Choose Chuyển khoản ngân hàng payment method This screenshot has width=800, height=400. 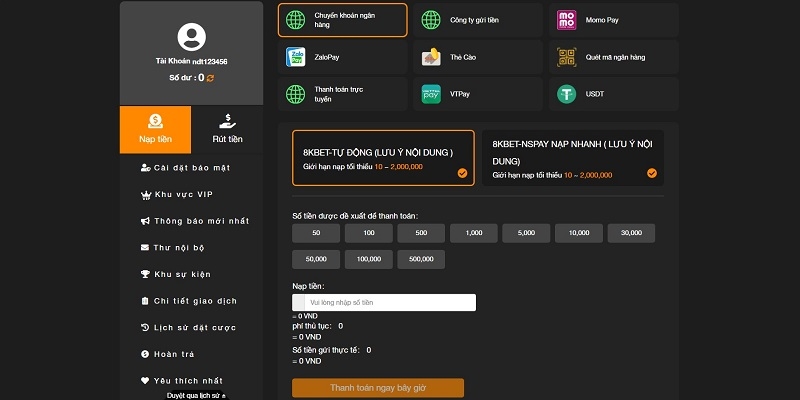click(342, 20)
